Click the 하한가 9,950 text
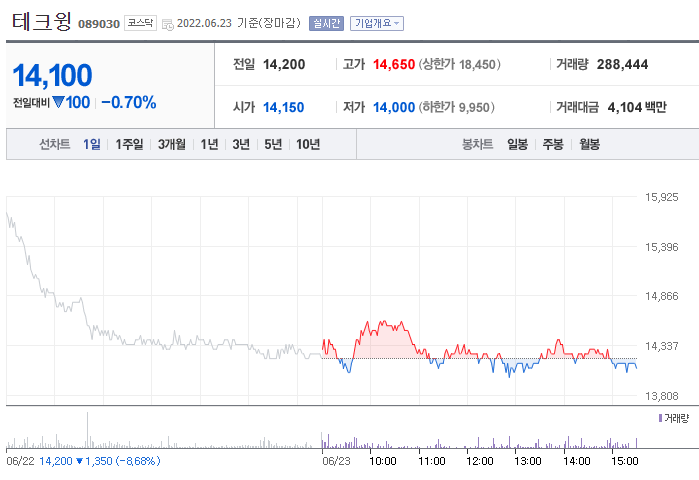This screenshot has height=480, width=699. click(x=456, y=107)
